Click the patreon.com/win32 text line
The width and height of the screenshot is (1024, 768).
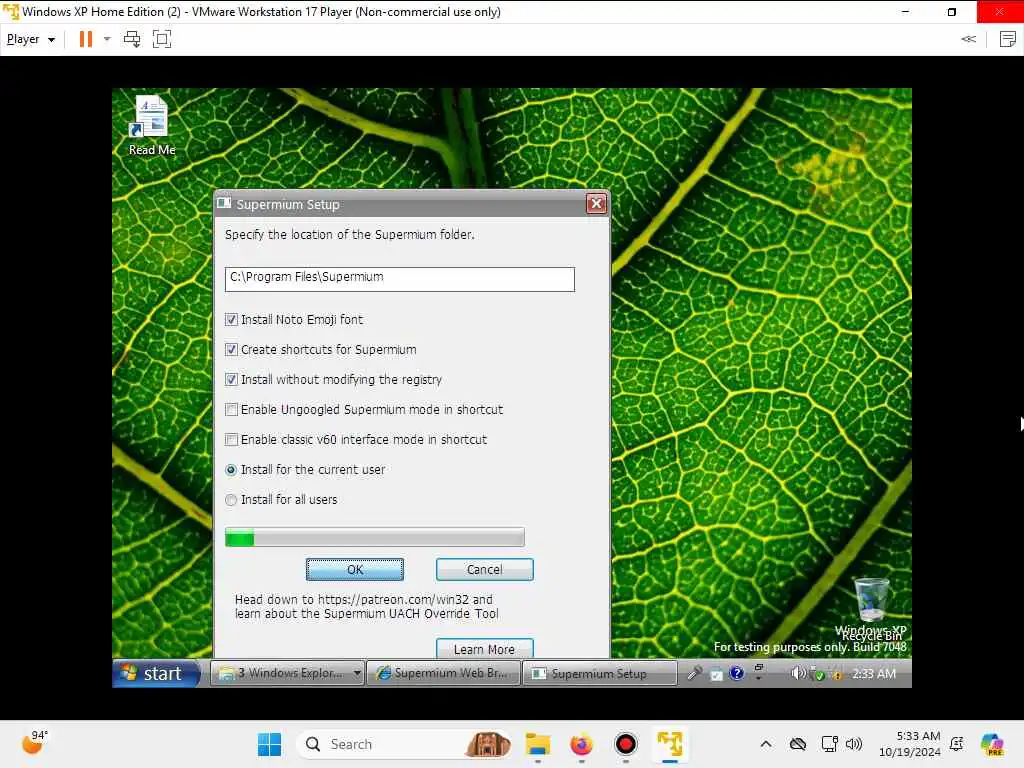pyautogui.click(x=364, y=599)
